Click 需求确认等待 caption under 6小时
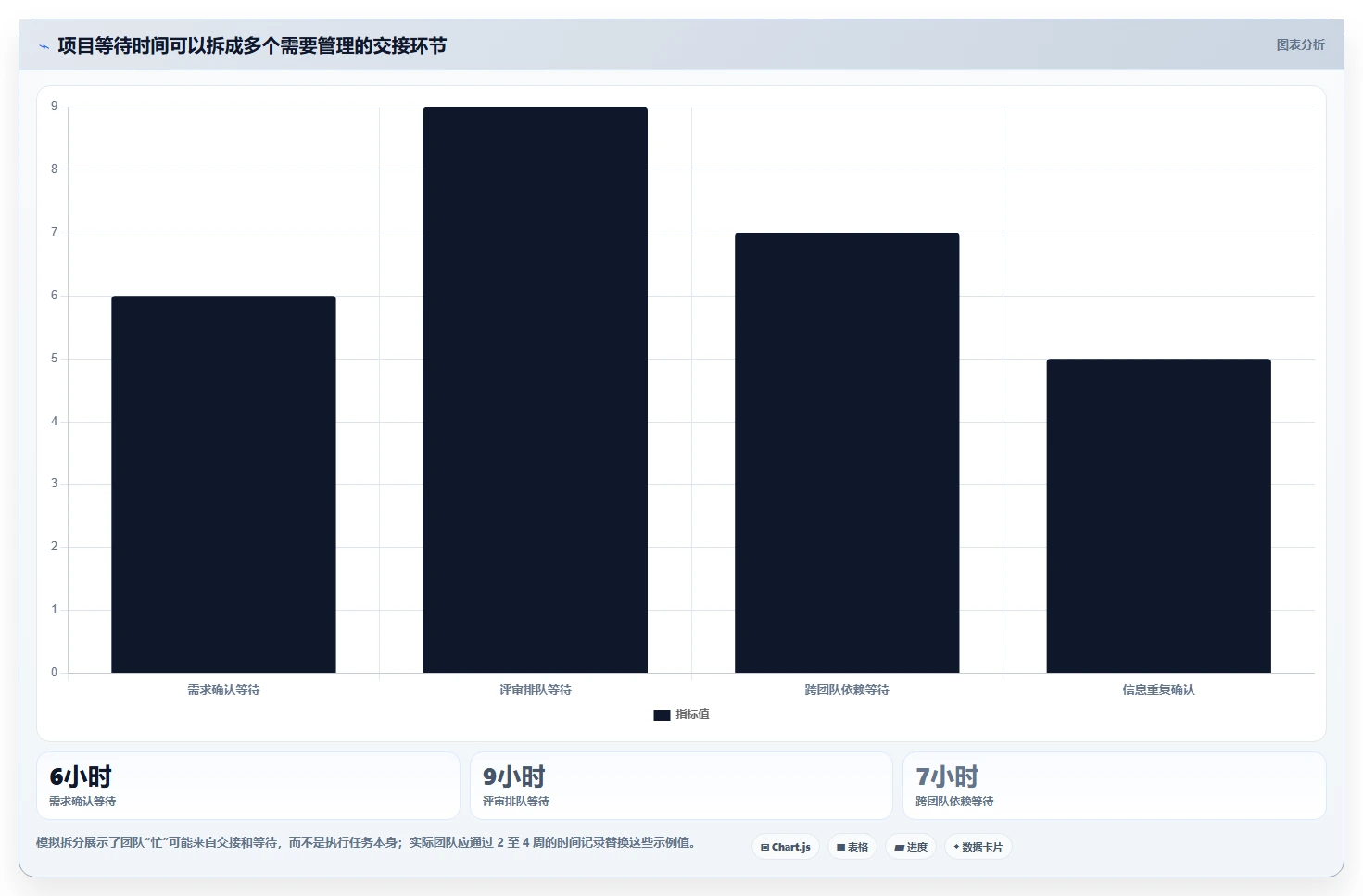The width and height of the screenshot is (1363, 896). coord(82,801)
